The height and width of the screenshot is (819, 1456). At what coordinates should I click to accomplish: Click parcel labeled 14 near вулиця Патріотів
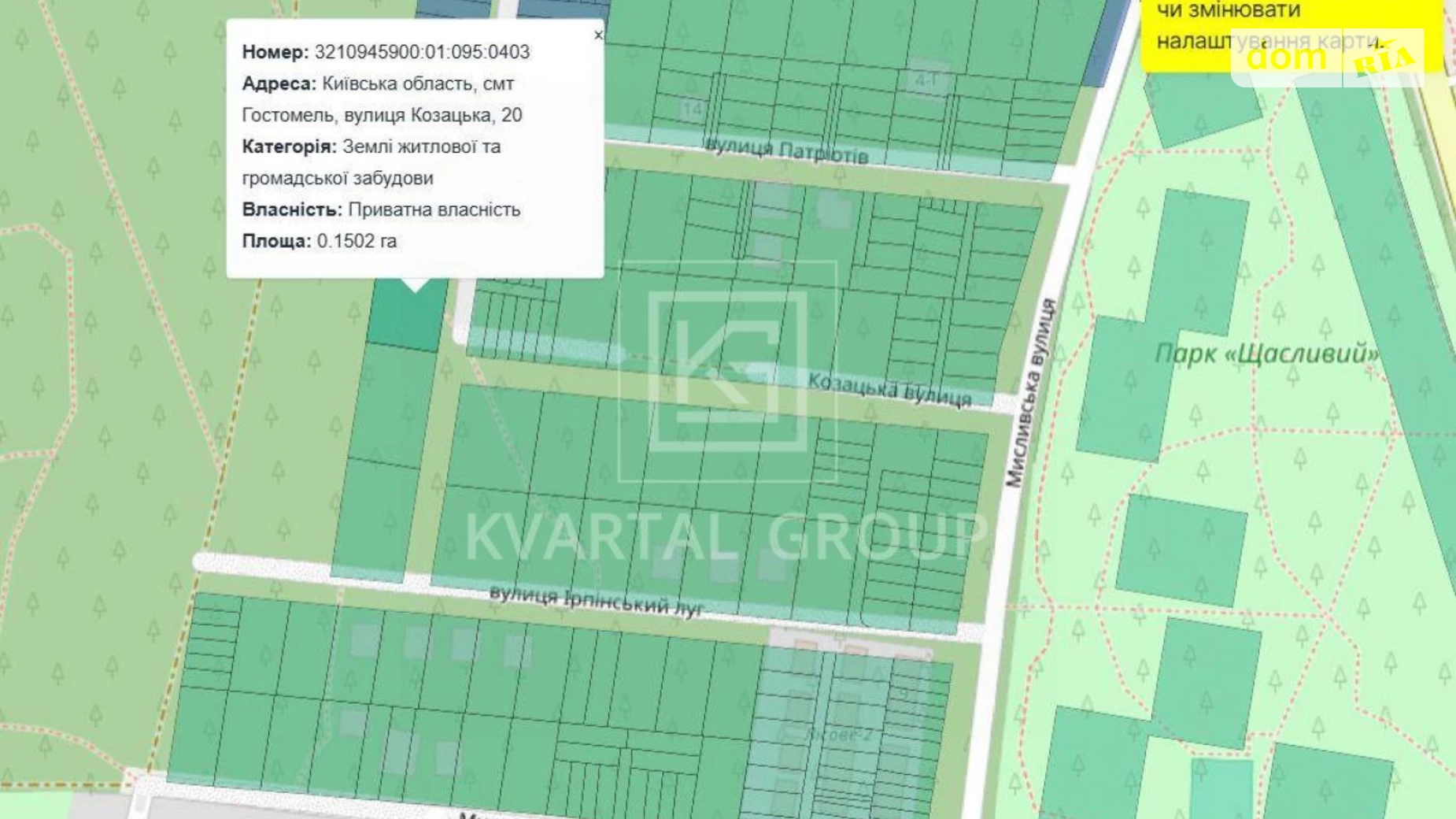coord(692,109)
